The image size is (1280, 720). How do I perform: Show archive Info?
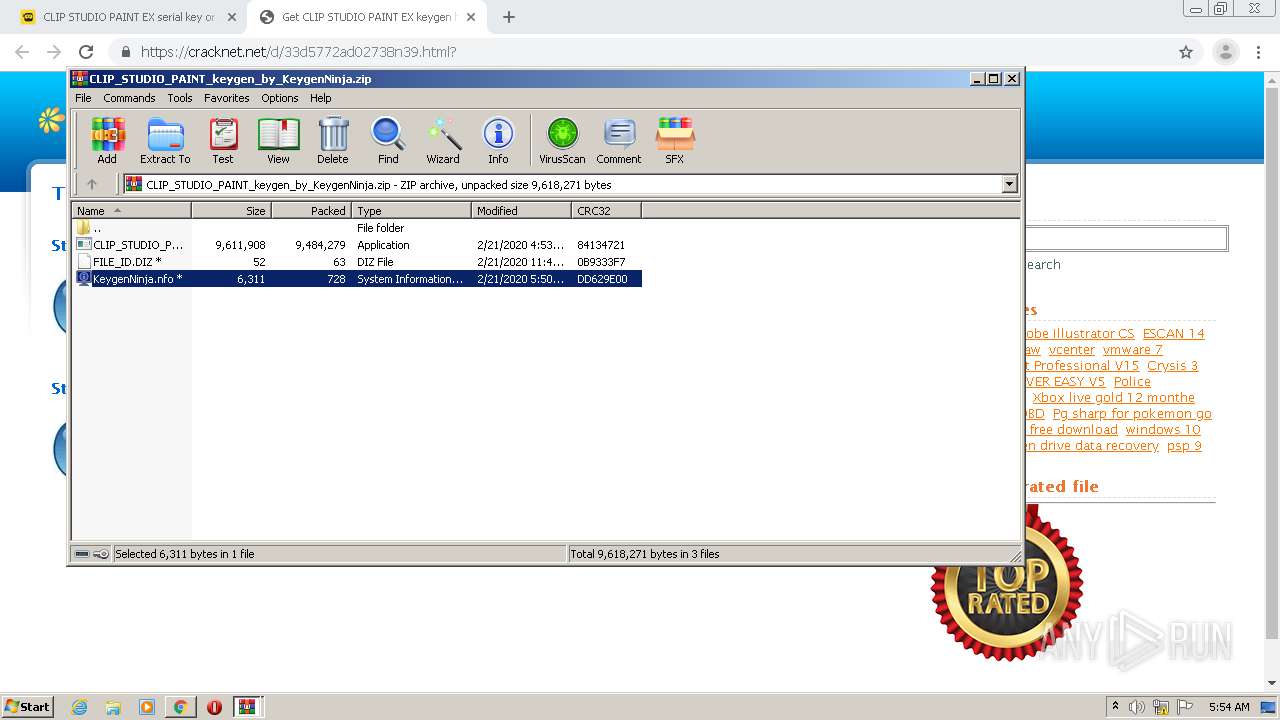pos(498,140)
